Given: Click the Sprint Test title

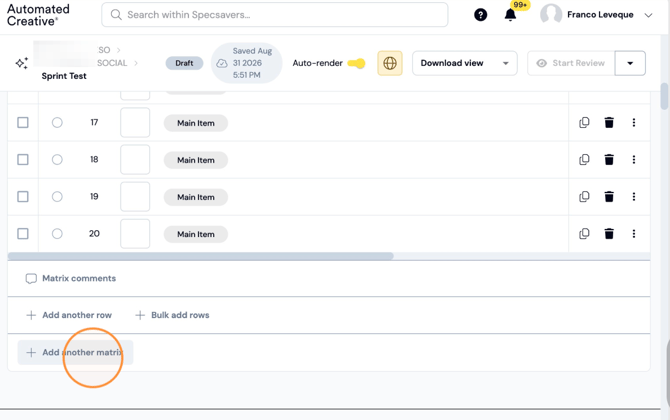Looking at the screenshot, I should [64, 76].
